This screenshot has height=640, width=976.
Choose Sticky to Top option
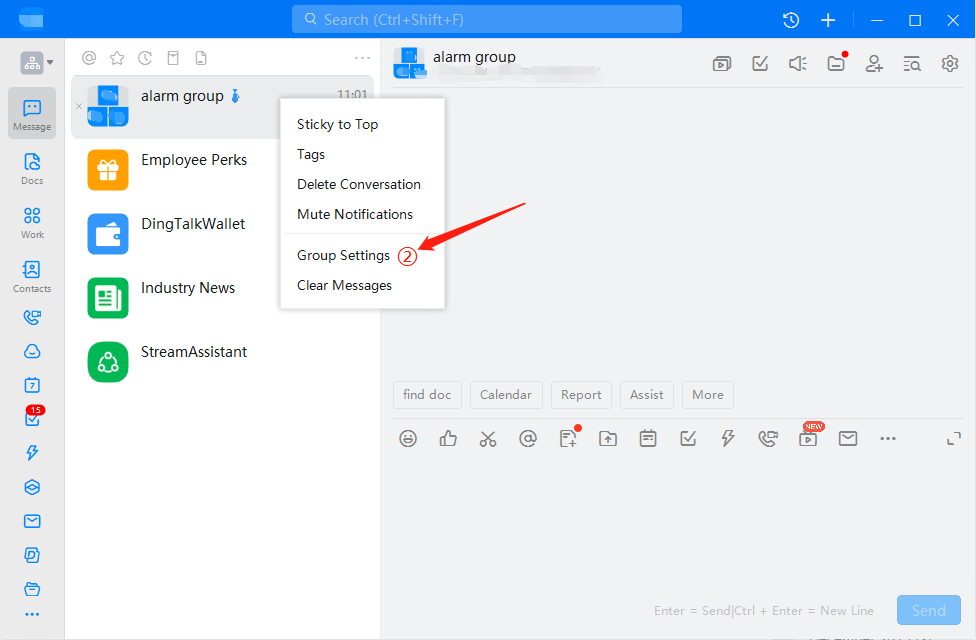click(337, 124)
